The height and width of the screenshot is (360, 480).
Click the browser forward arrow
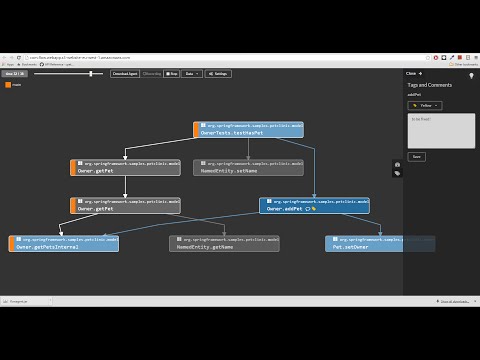coord(11,58)
